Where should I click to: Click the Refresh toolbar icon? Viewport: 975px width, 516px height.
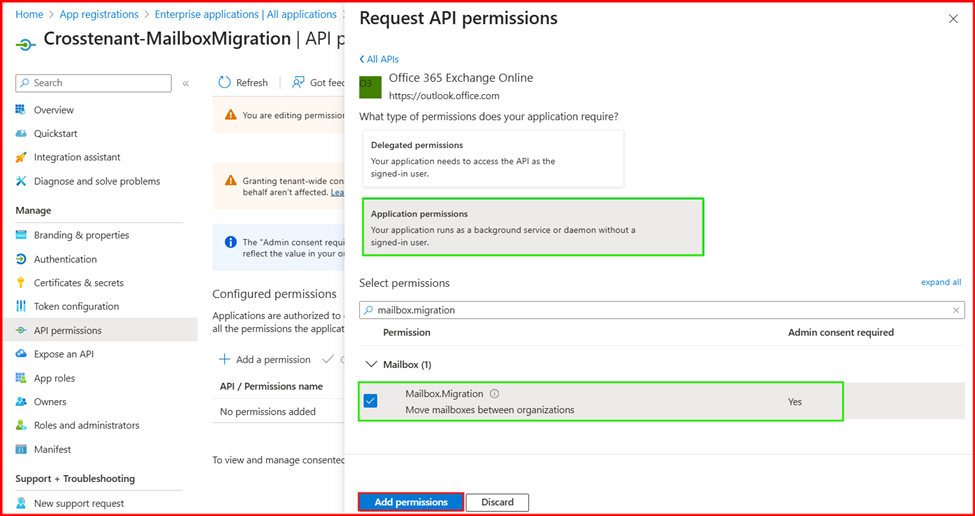click(x=225, y=83)
